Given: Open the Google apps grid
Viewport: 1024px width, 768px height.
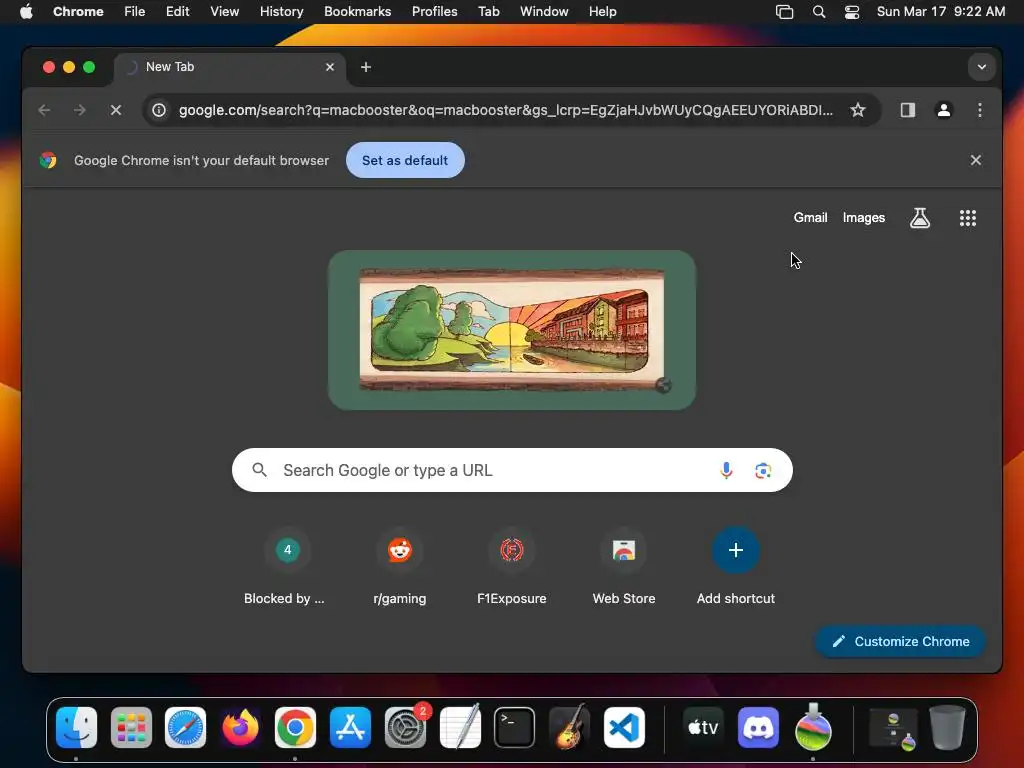Looking at the screenshot, I should click(x=968, y=217).
